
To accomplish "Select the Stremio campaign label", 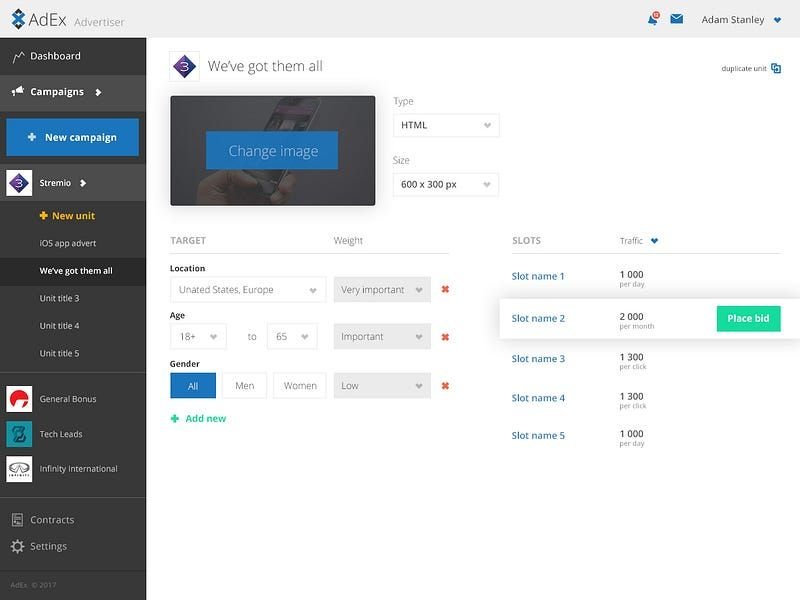I will click(x=55, y=183).
